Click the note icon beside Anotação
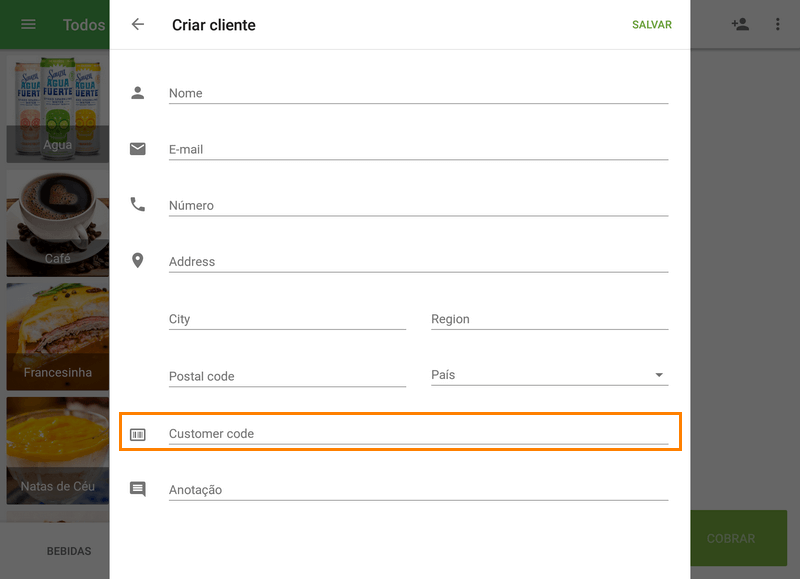The height and width of the screenshot is (579, 800). click(138, 490)
